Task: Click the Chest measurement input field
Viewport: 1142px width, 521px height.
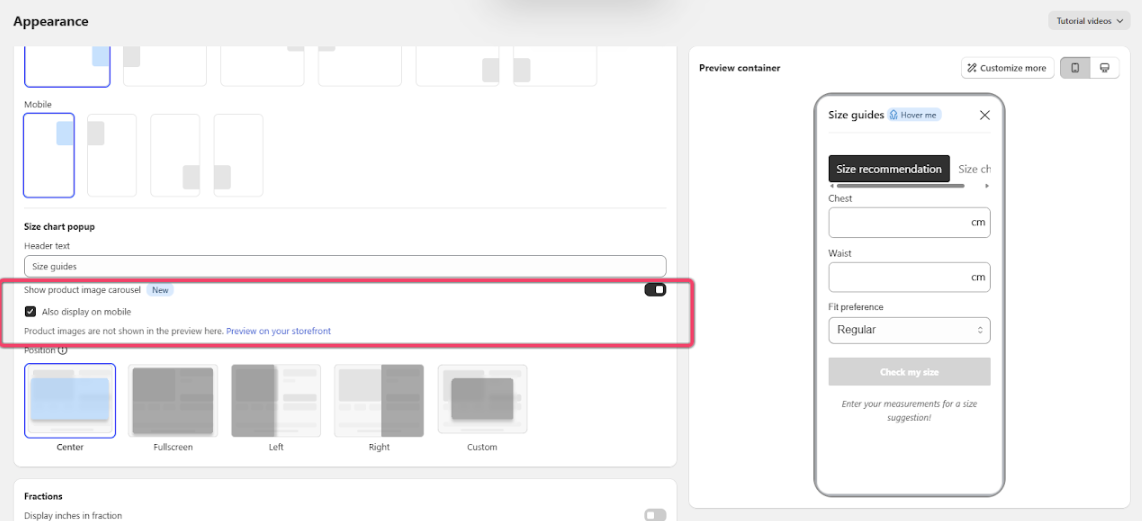Action: 909,222
